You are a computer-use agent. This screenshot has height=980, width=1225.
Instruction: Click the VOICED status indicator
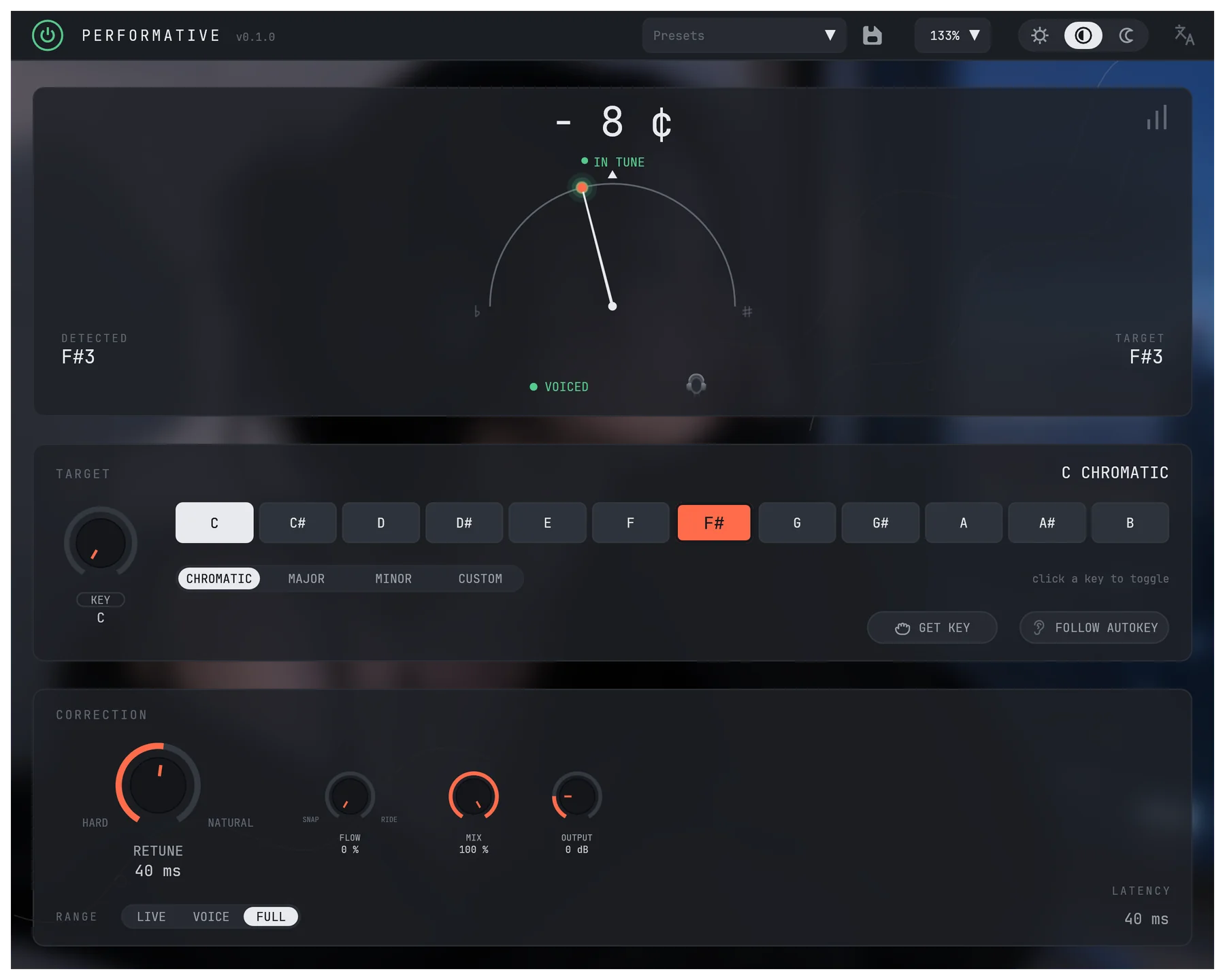click(559, 387)
